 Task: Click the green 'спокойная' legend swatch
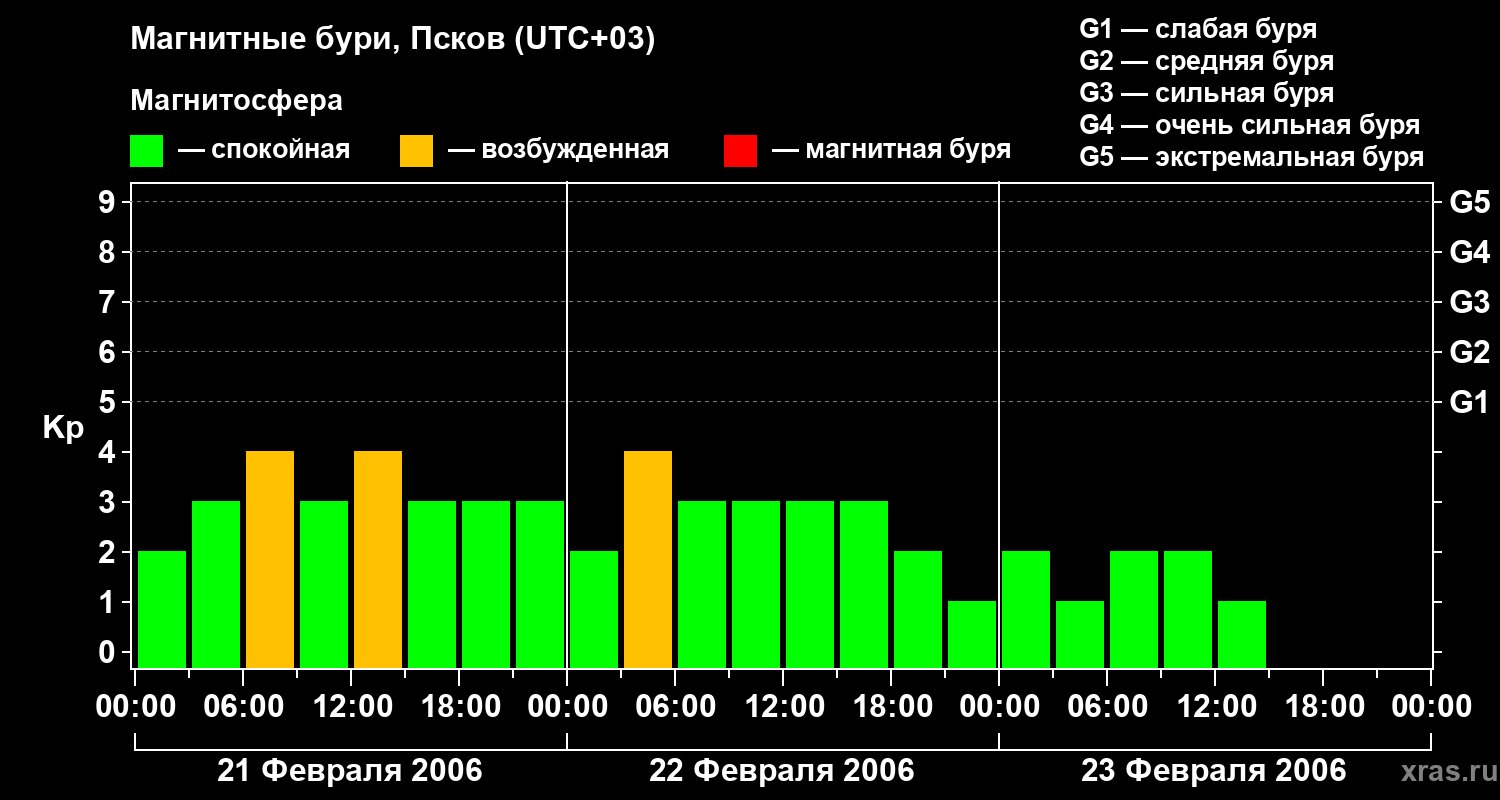146,151
